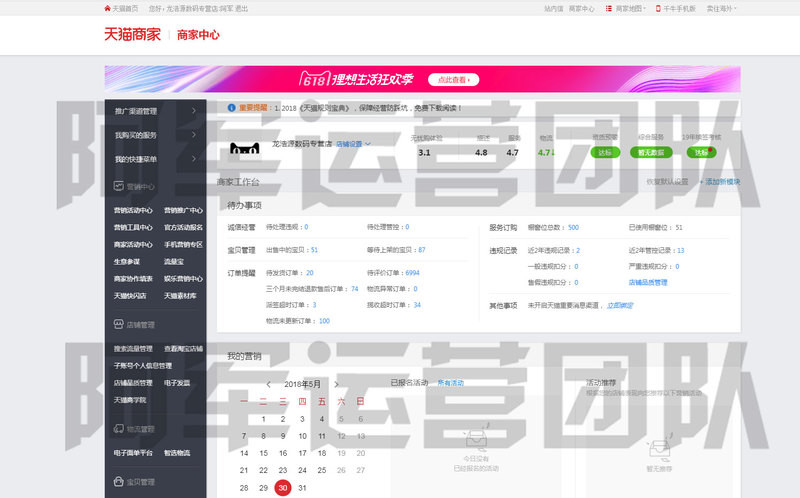Open 近2年管控记录 count 13

[681, 251]
